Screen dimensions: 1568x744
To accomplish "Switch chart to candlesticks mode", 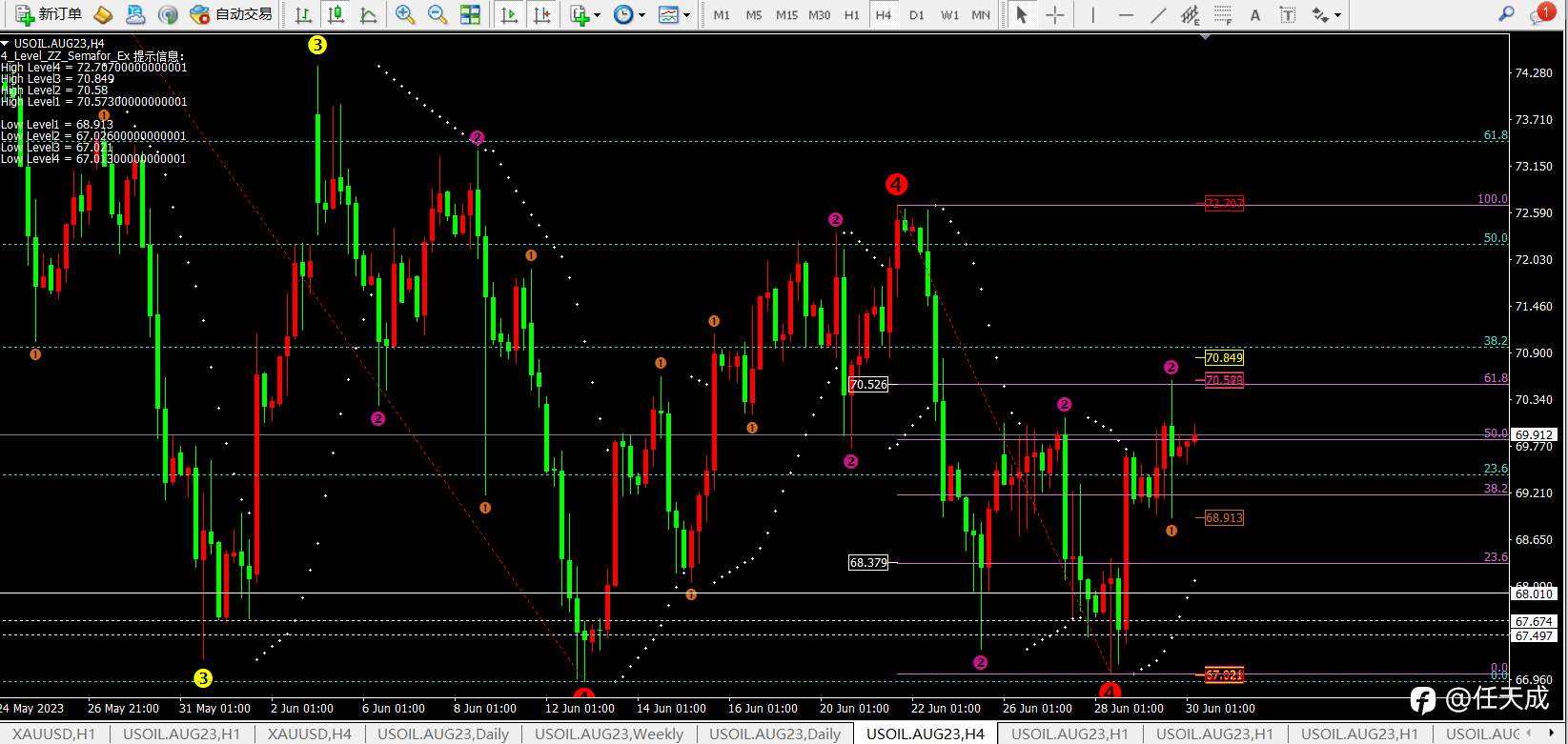I will pos(336,14).
